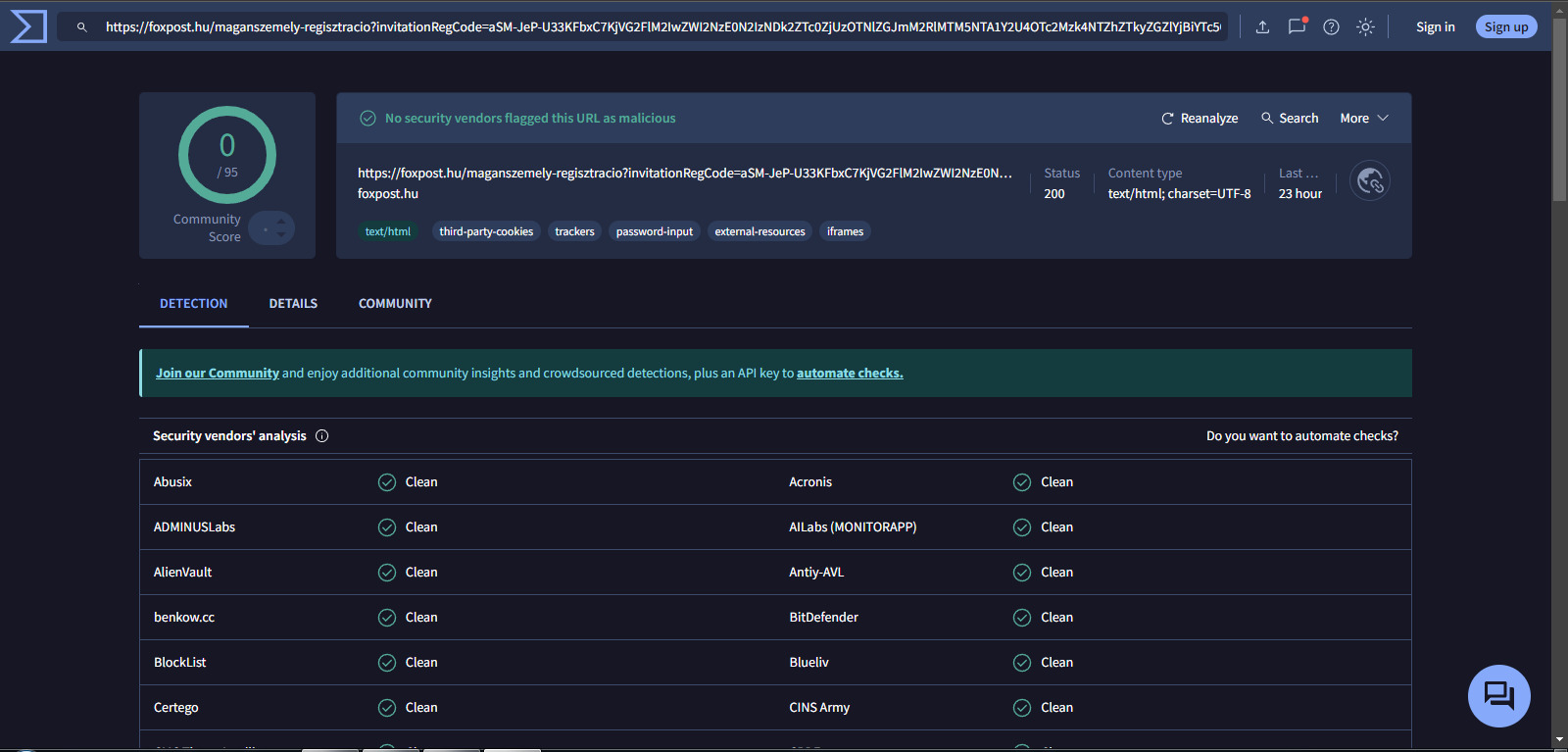
Task: Click the Clean check icon for Abusix
Action: coord(387,482)
